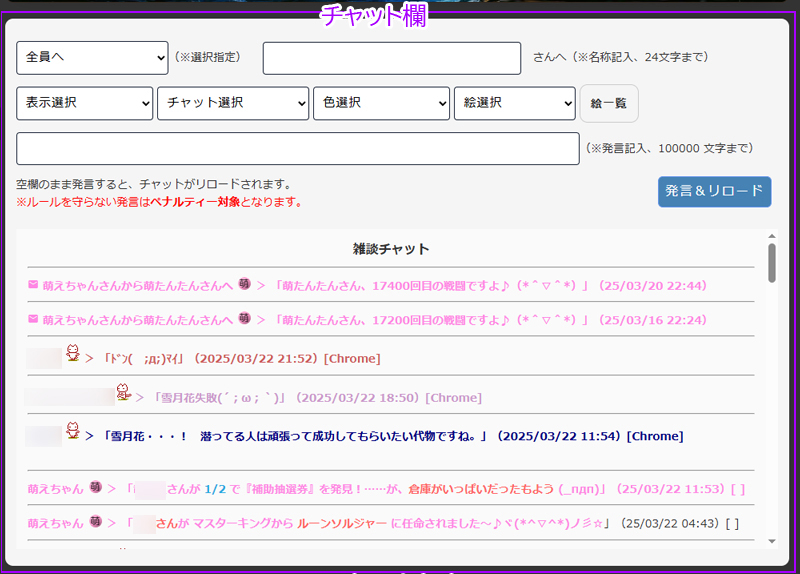Click the 萌 badge in the ルーンソルジャー message

coord(96,522)
